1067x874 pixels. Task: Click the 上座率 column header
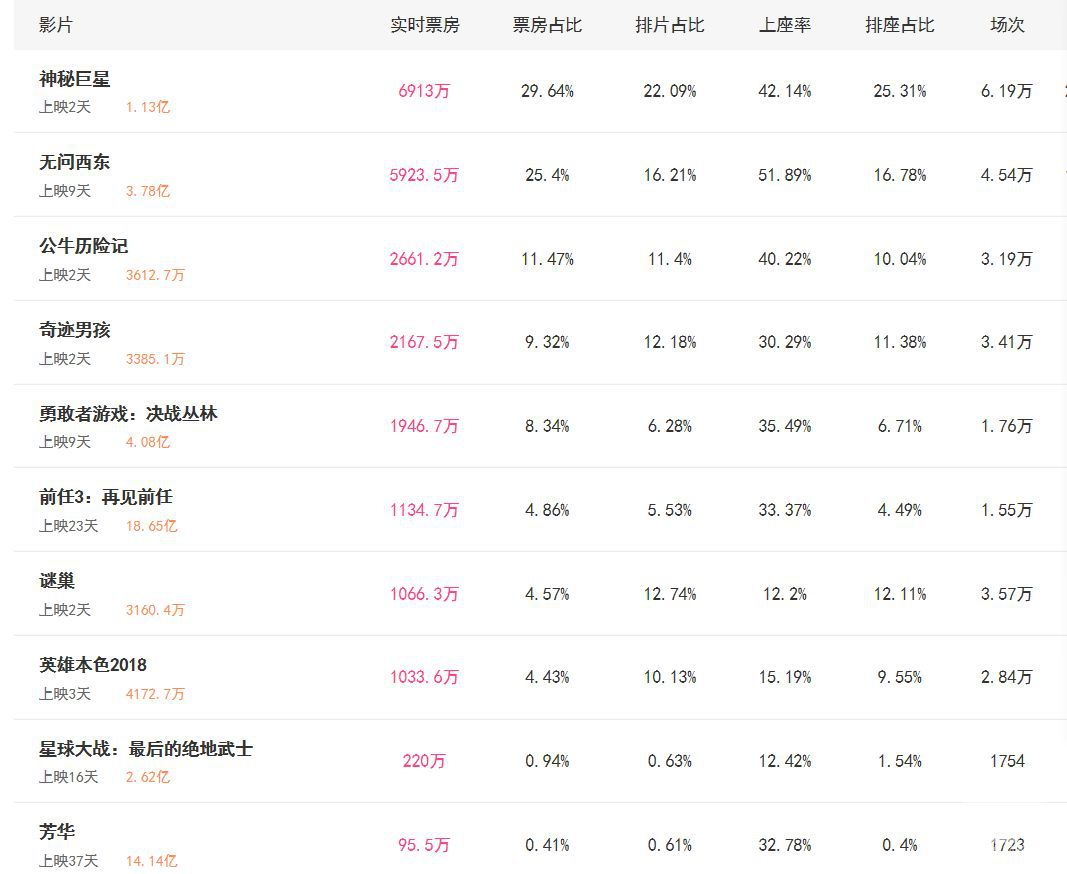[785, 25]
